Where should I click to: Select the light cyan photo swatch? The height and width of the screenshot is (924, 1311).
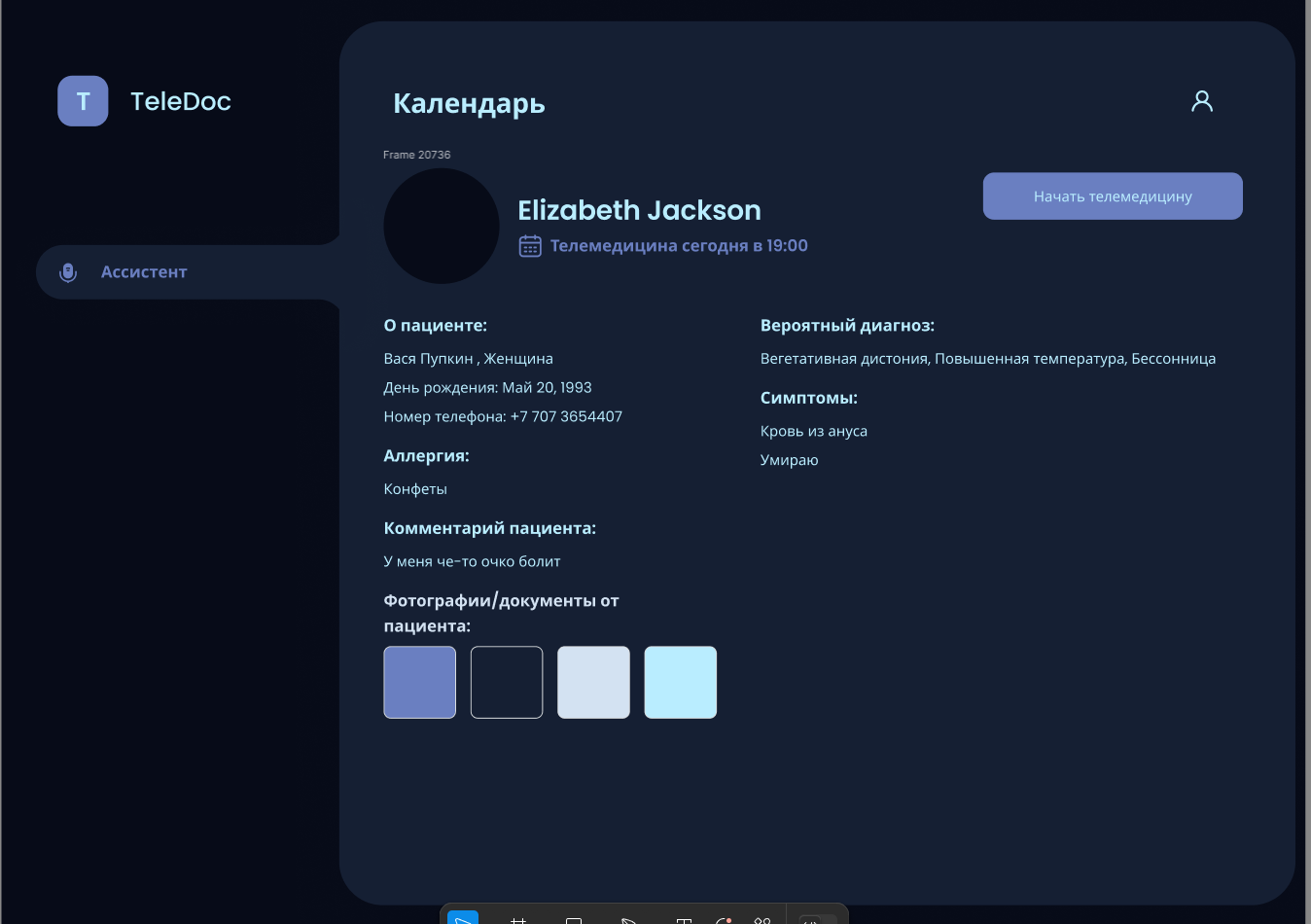click(x=681, y=683)
